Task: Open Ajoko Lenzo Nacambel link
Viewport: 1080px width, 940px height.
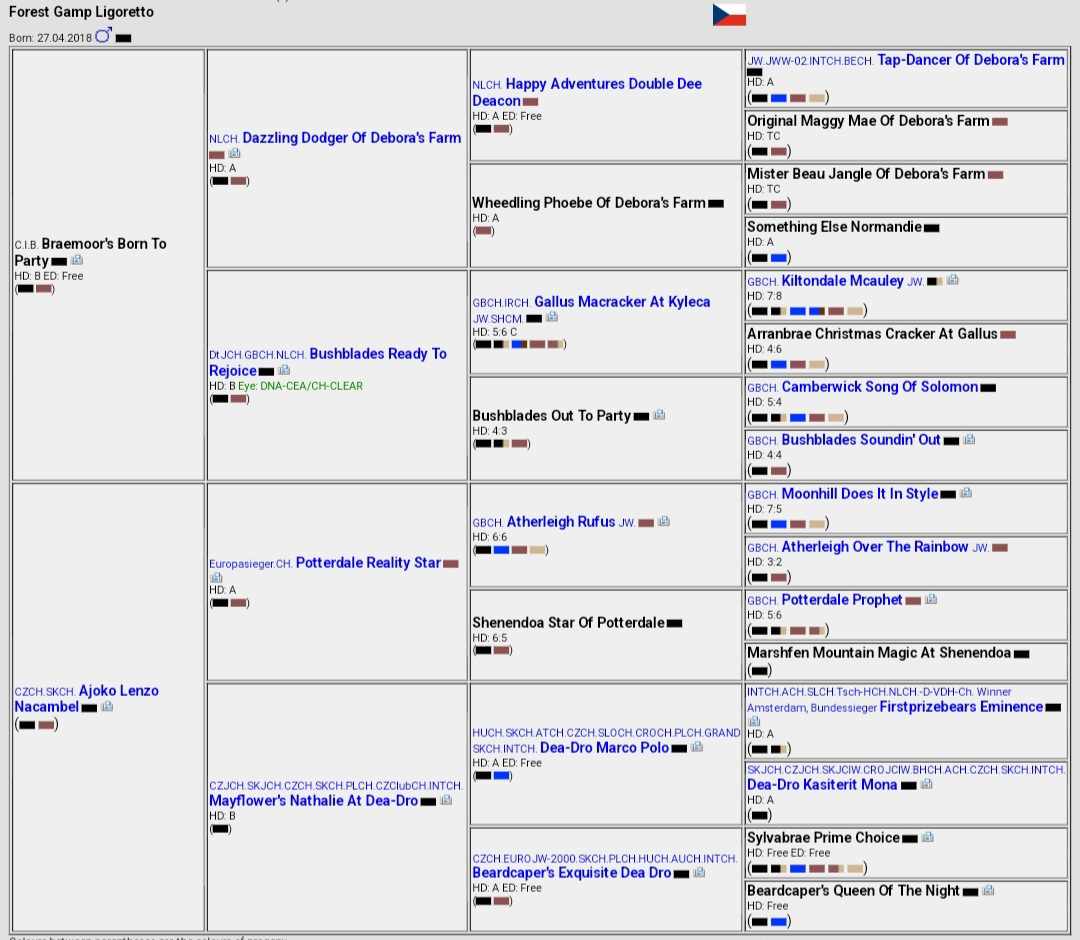Action: click(87, 698)
